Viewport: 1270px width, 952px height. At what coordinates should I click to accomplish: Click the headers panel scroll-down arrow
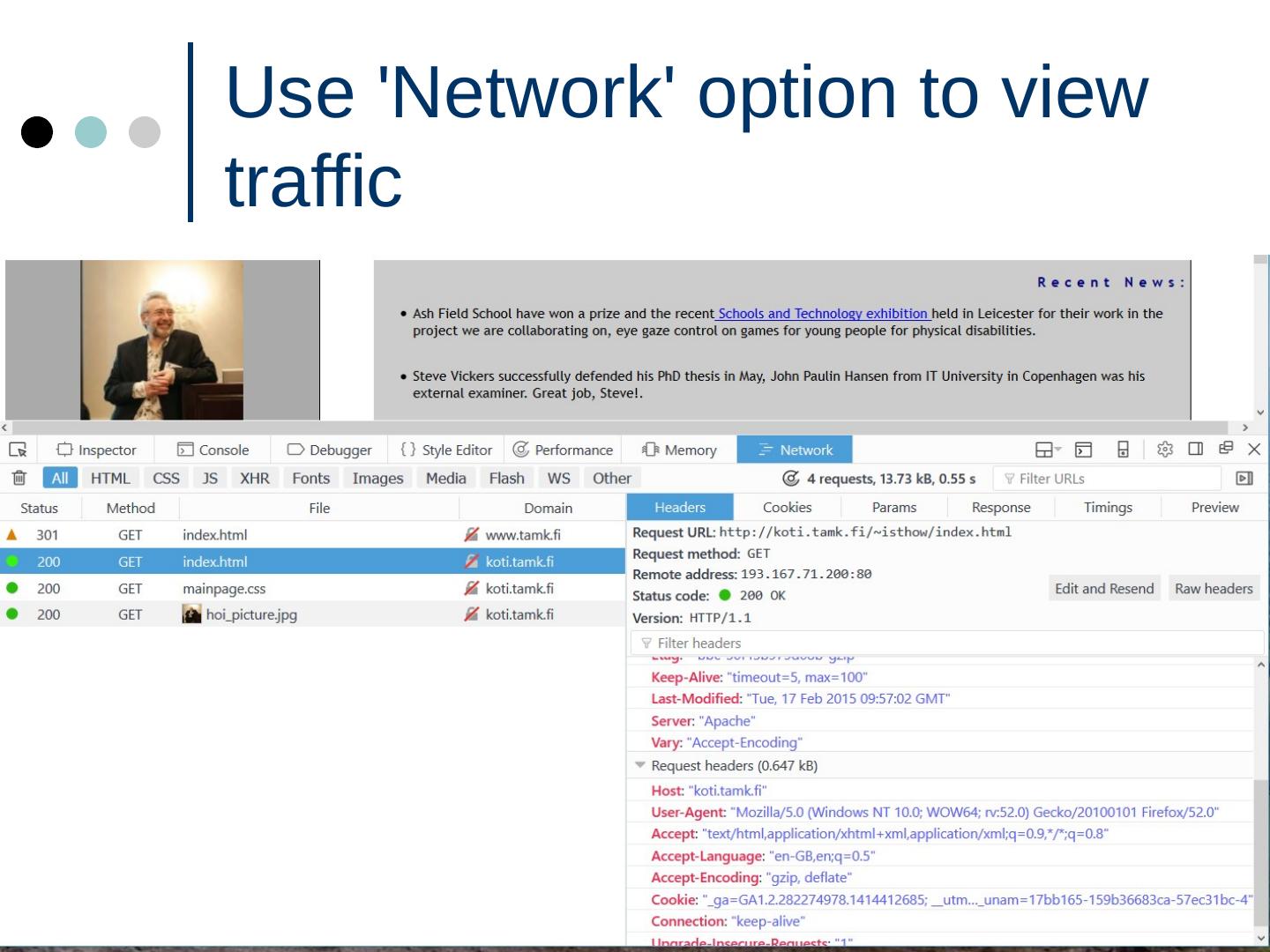1260,938
